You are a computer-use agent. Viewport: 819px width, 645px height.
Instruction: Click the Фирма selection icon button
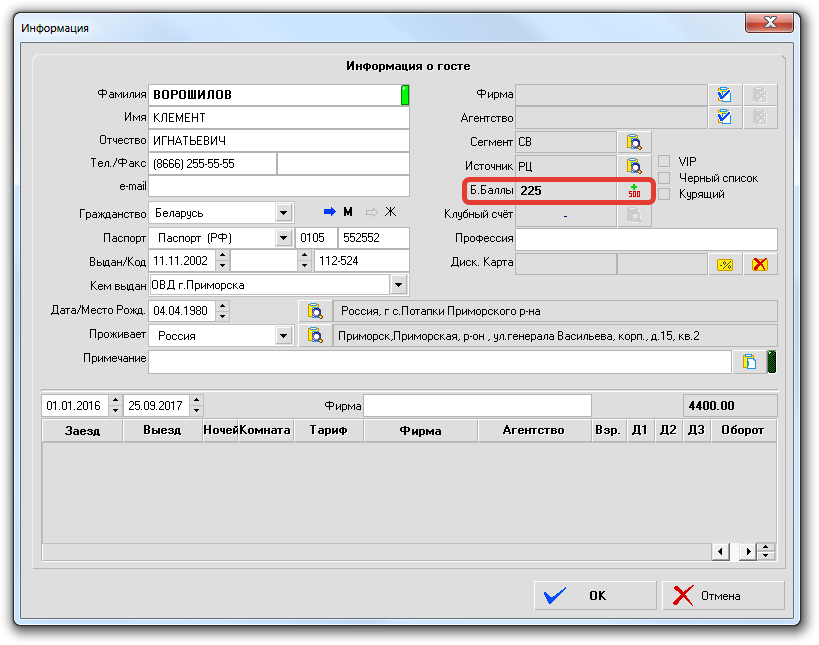tap(724, 95)
